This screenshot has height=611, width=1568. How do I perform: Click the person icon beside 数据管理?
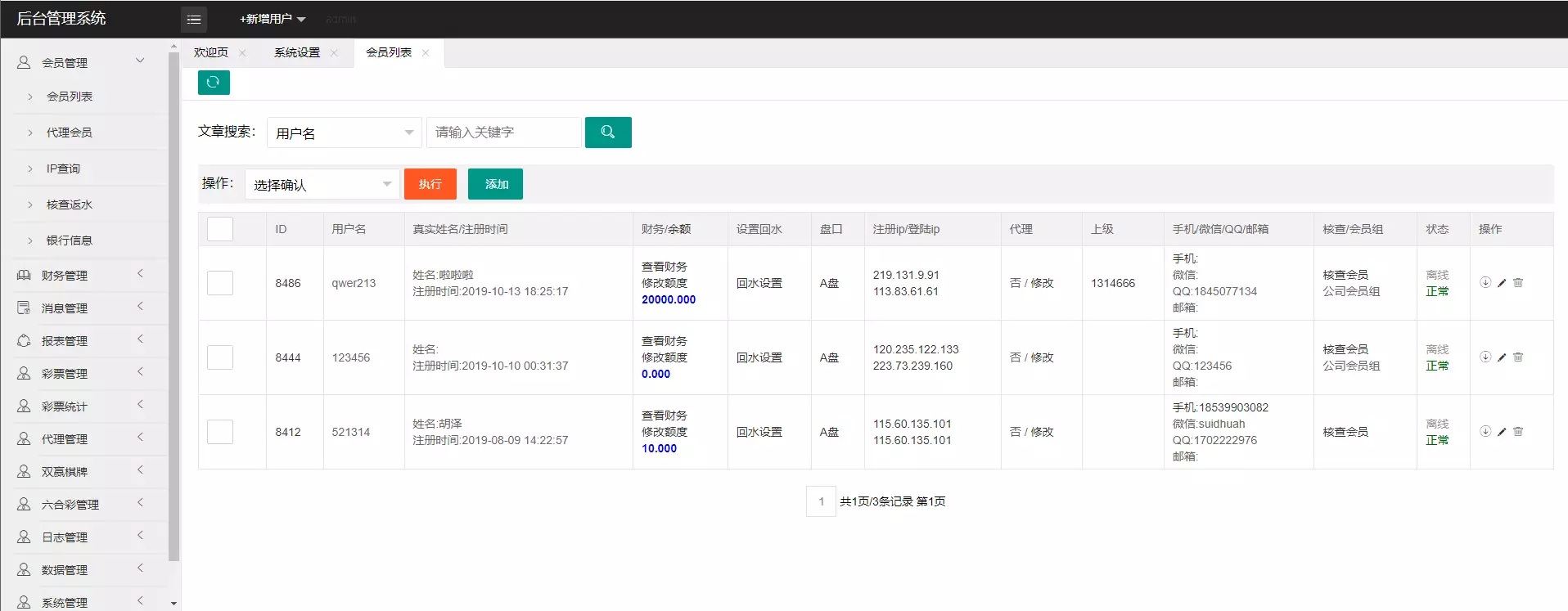(25, 570)
